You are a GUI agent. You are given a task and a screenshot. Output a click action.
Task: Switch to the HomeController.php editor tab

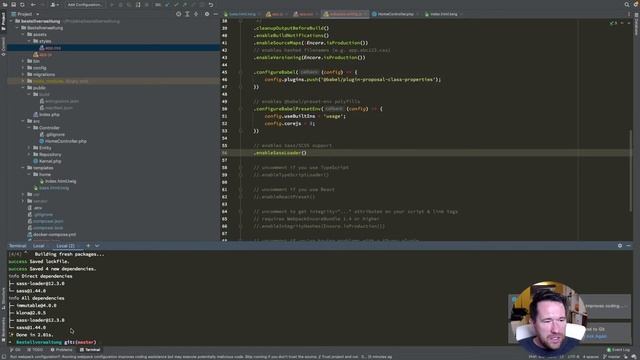tap(395, 14)
